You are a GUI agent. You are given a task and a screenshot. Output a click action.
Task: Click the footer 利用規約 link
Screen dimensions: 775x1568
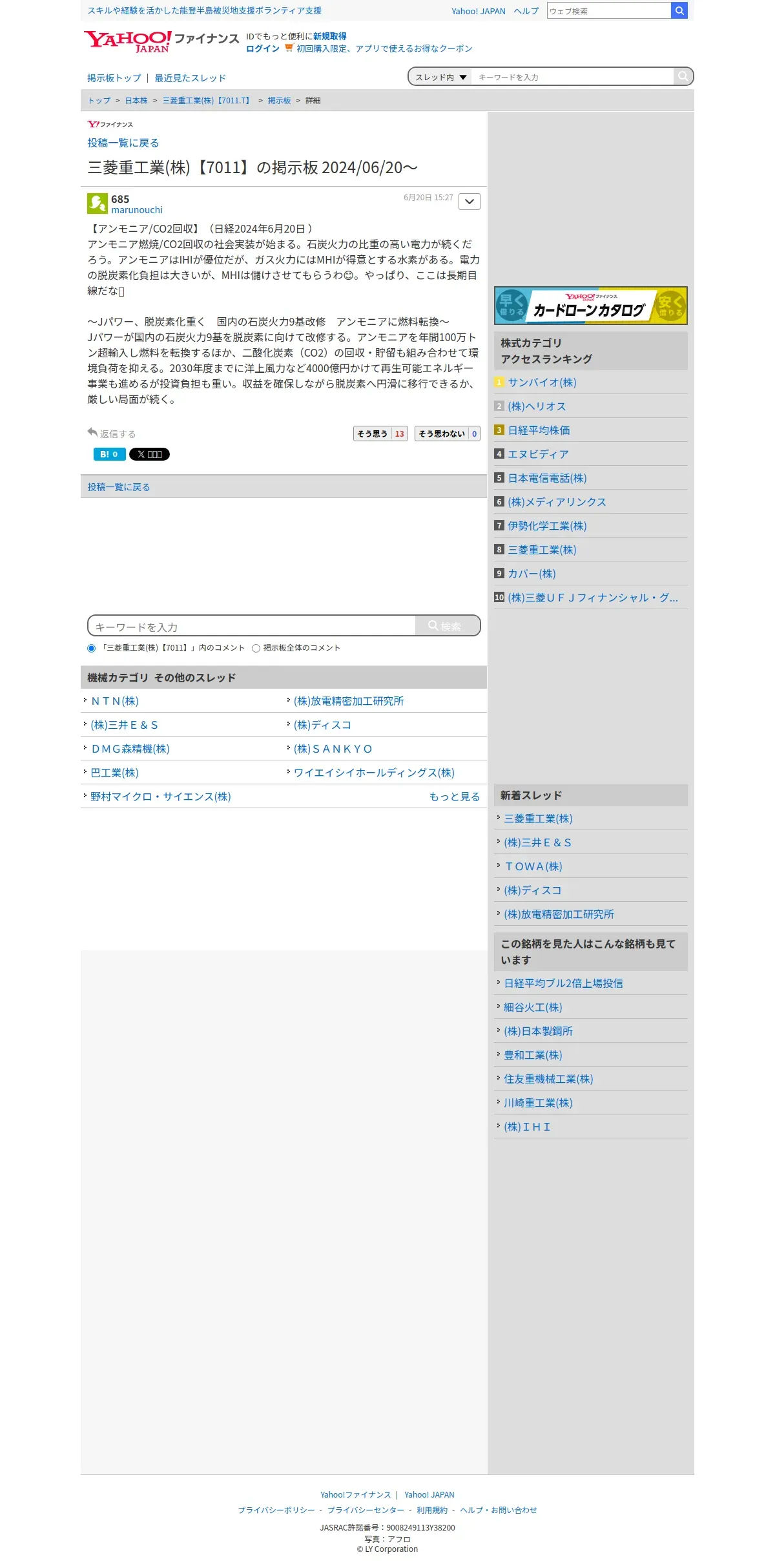coord(432,1510)
